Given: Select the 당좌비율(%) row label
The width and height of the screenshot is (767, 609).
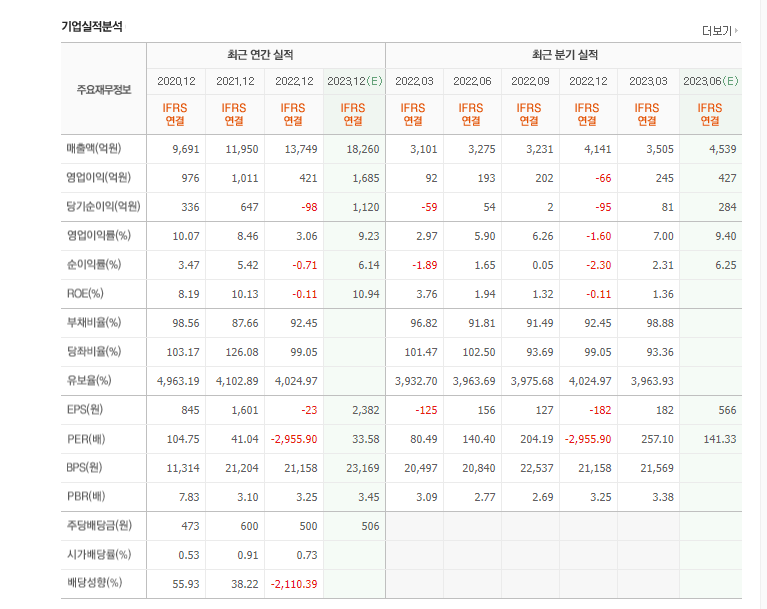Looking at the screenshot, I should point(94,351).
